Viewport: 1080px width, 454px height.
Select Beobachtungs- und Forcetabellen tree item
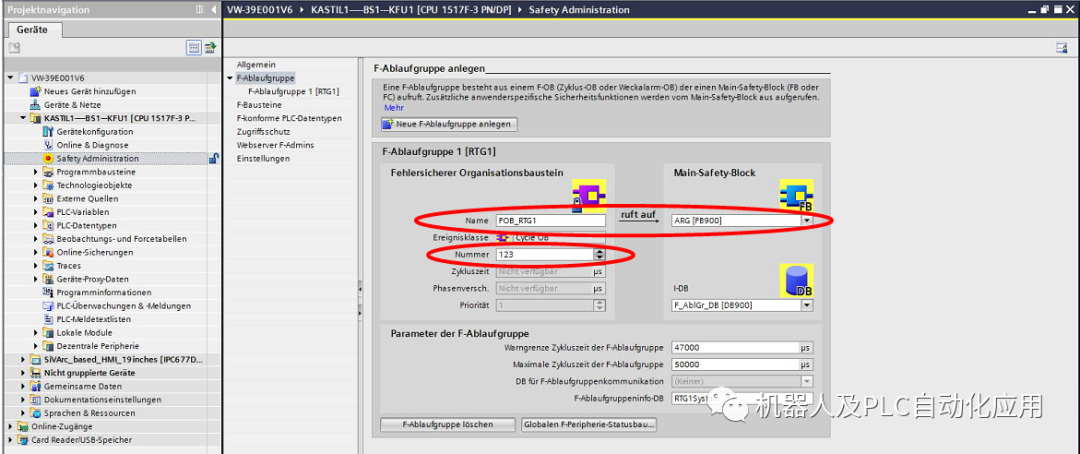121,239
